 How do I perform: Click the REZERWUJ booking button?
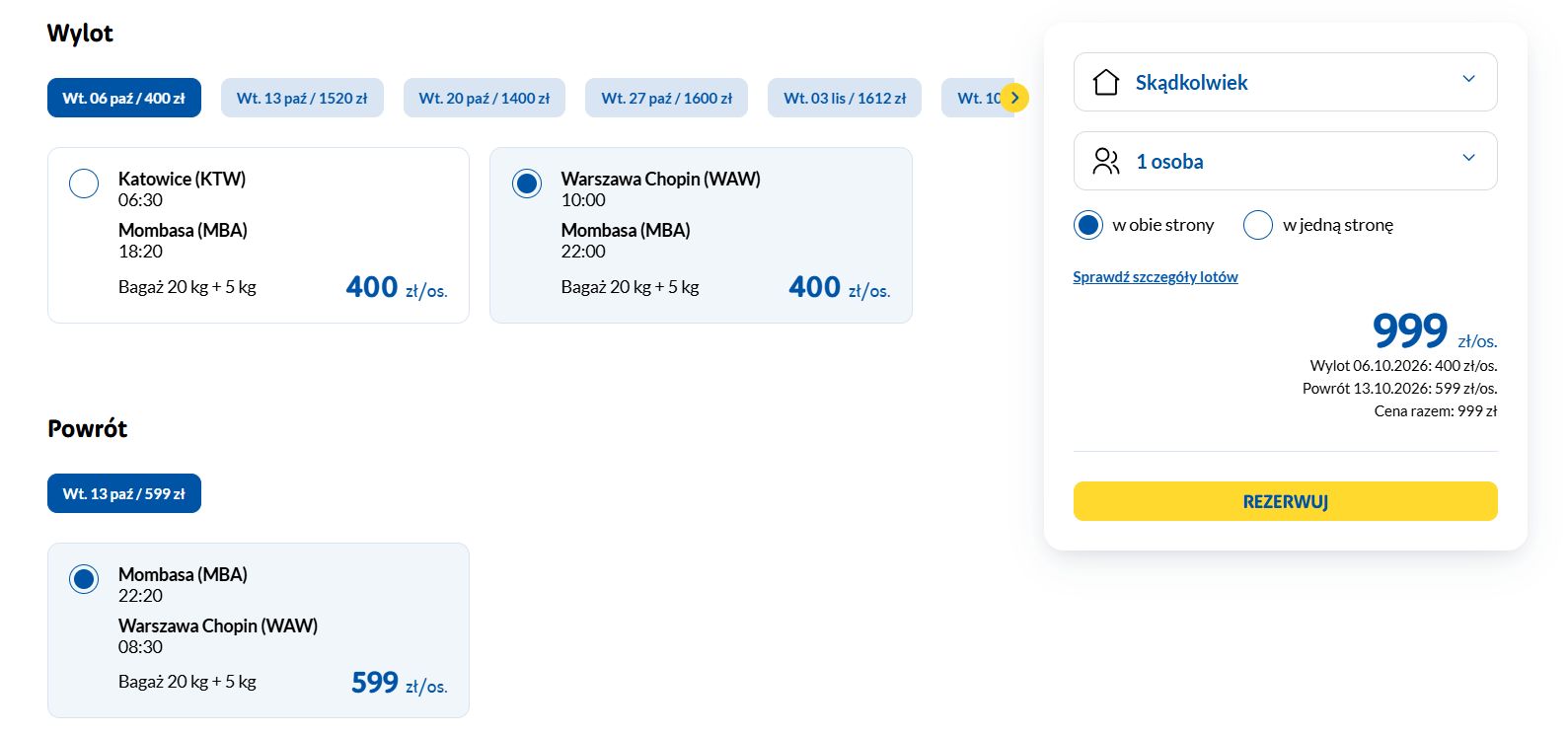pyautogui.click(x=1285, y=501)
